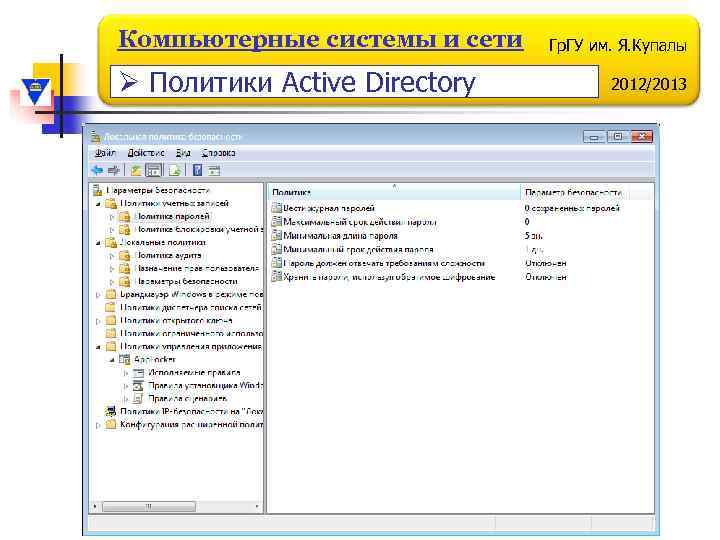720x540 pixels.
Task: Click the Минимальный срок действия пароля icon
Action: click(x=276, y=249)
